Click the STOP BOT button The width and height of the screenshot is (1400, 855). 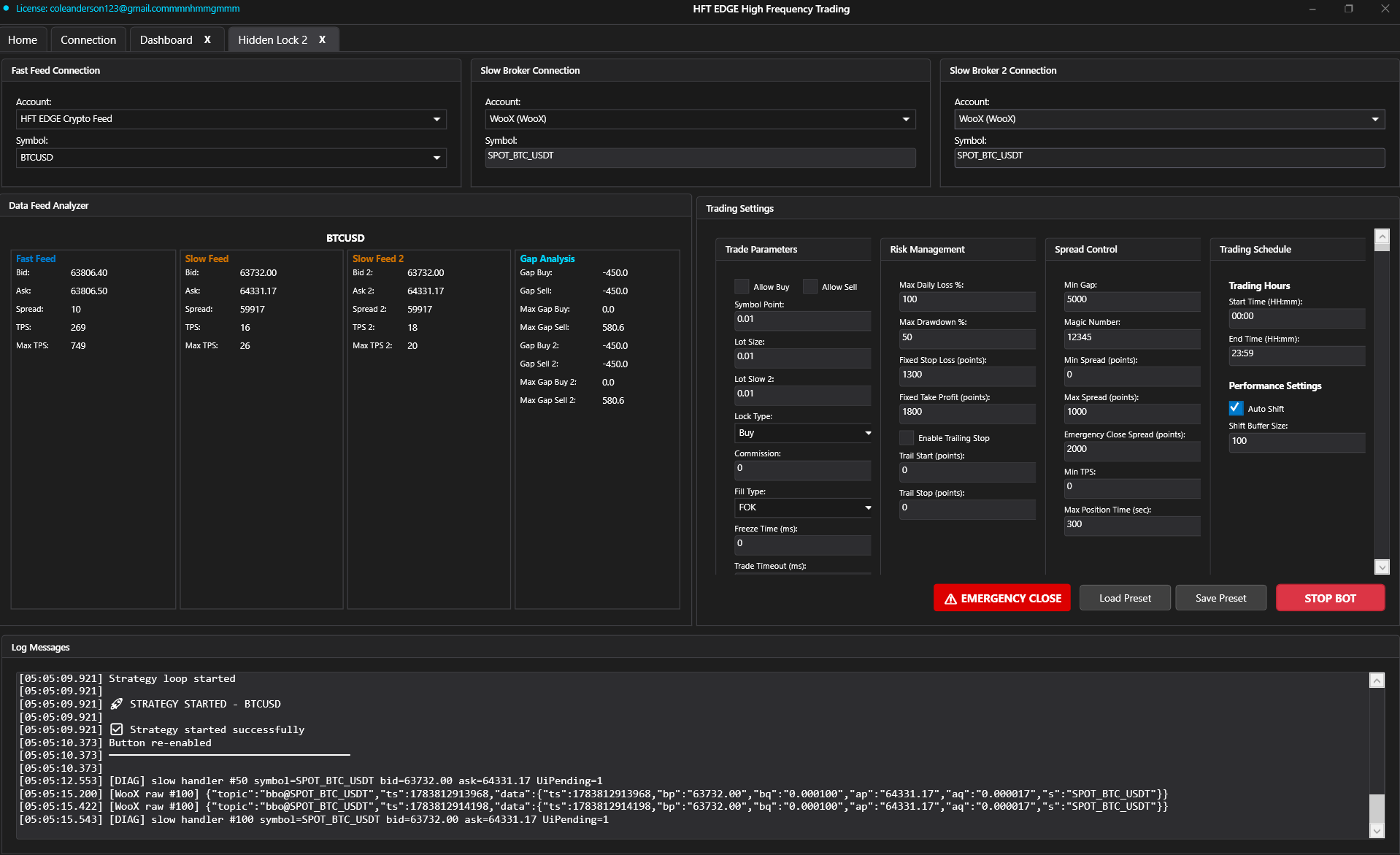1330,598
